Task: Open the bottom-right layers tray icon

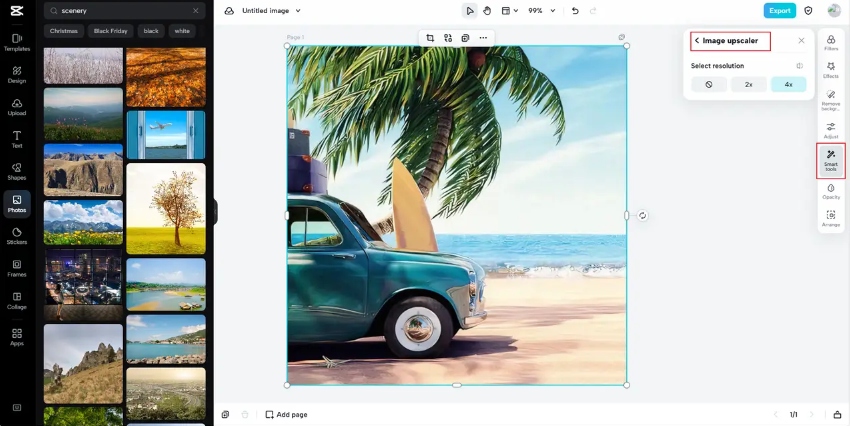Action: click(x=837, y=415)
